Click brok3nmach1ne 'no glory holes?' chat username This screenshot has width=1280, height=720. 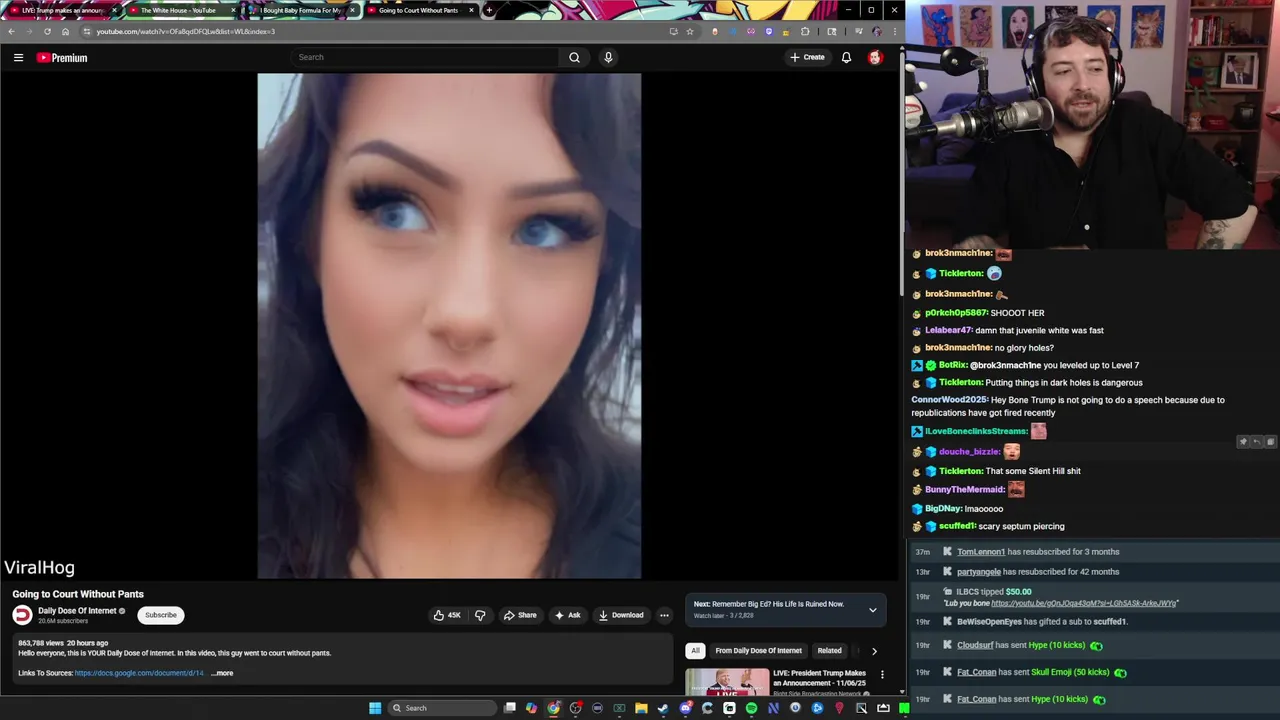[x=958, y=348]
